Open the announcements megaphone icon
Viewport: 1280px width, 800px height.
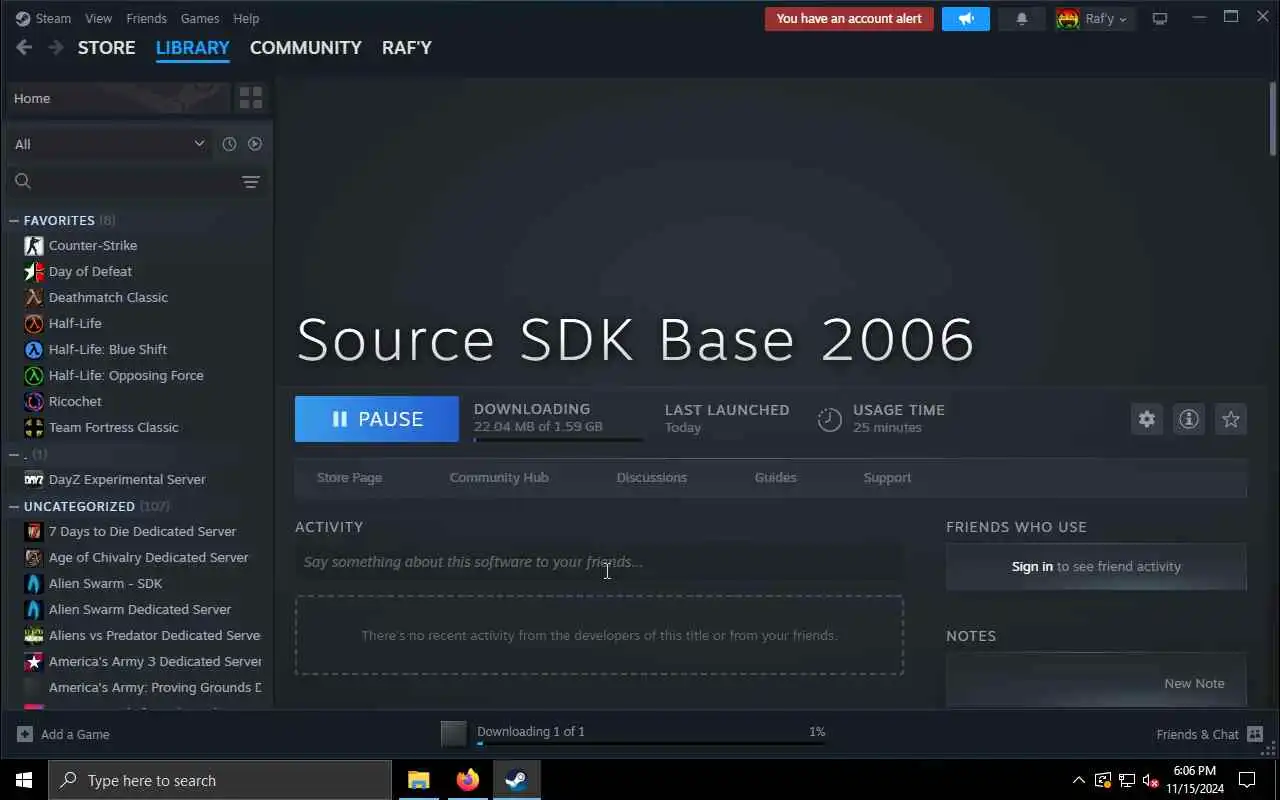point(966,19)
